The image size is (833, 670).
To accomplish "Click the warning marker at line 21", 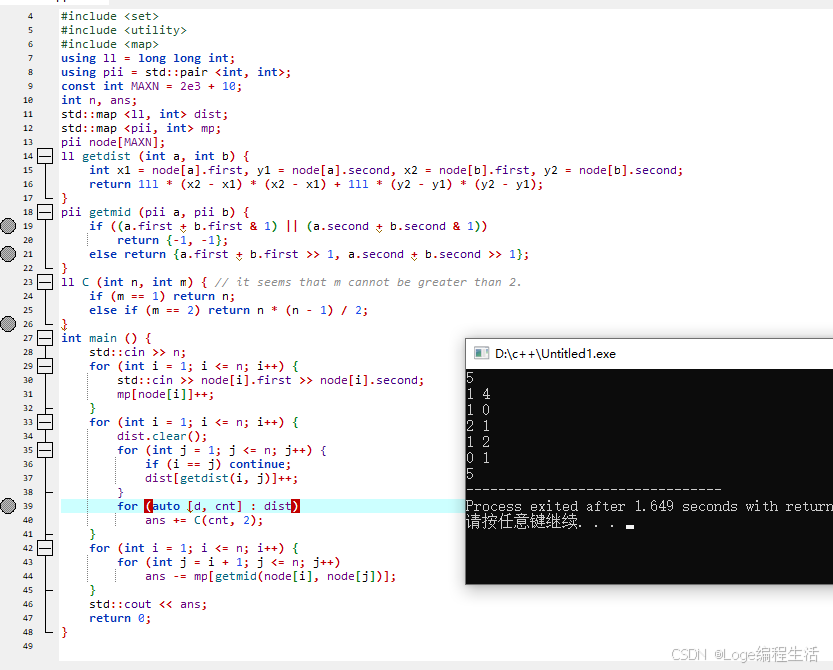I will pyautogui.click(x=8, y=254).
